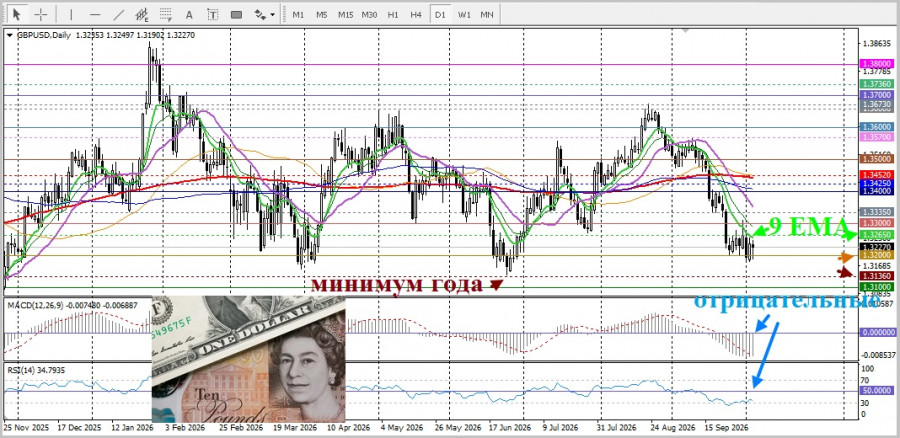Switch chart to M15 timeframe
Viewport: 900px width, 438px height.
click(x=346, y=14)
